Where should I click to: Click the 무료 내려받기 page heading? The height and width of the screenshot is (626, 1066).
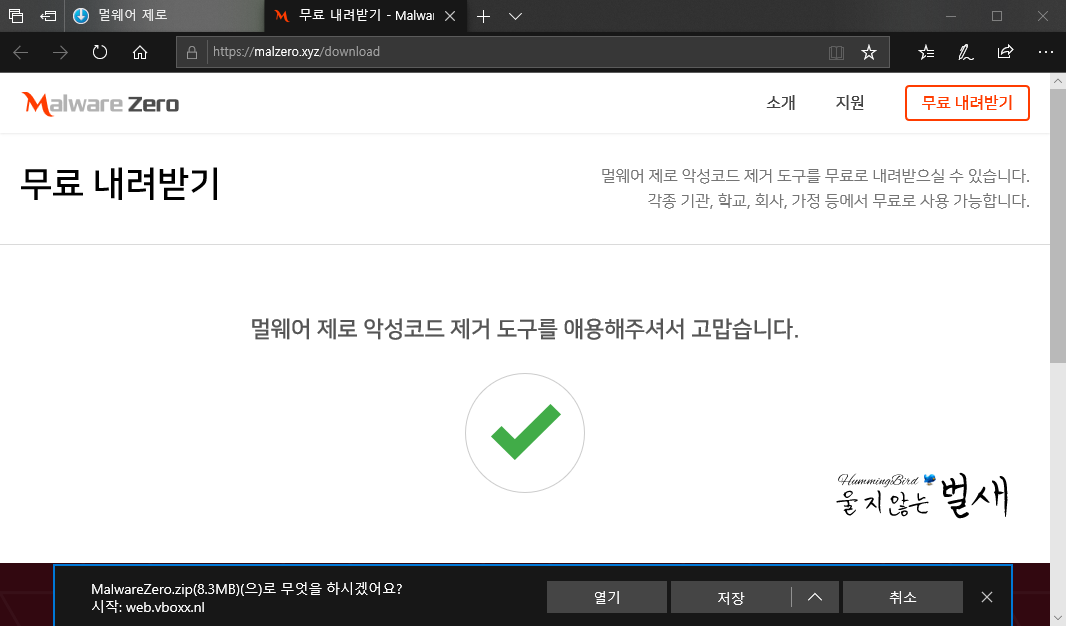pos(120,184)
